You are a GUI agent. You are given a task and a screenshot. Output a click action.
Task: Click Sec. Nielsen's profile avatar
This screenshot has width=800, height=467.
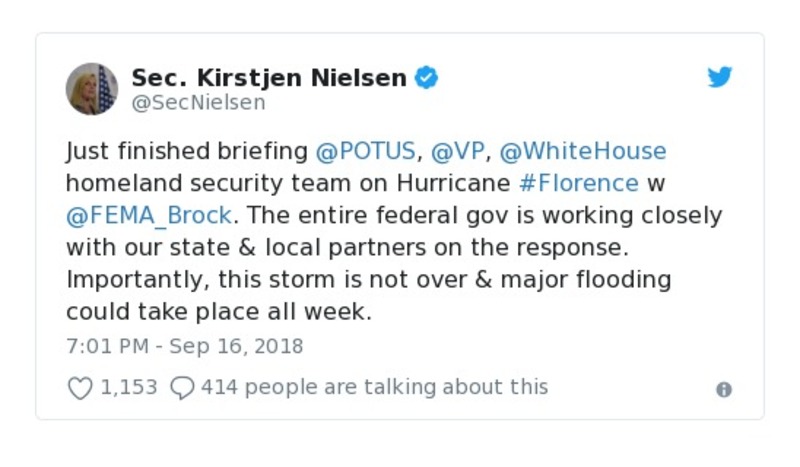point(92,89)
